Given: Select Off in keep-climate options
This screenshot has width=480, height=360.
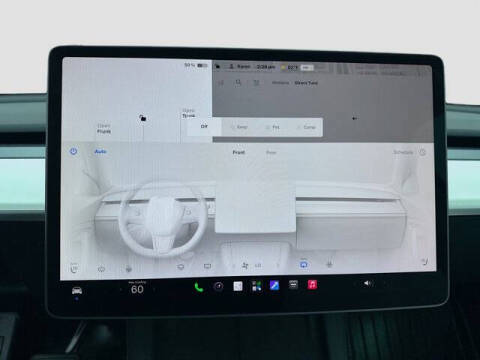Looking at the screenshot, I should (204, 127).
